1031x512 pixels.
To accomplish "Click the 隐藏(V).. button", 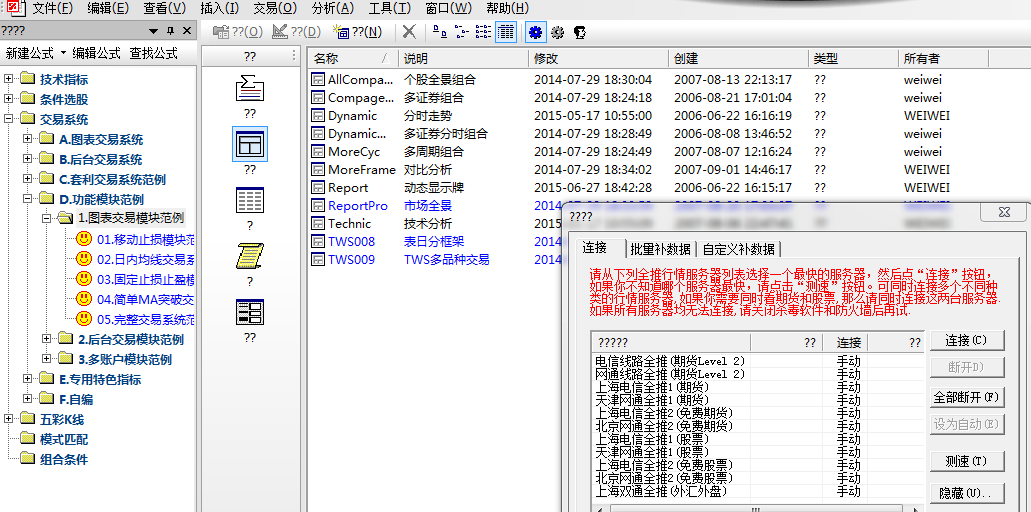I will (x=967, y=493).
